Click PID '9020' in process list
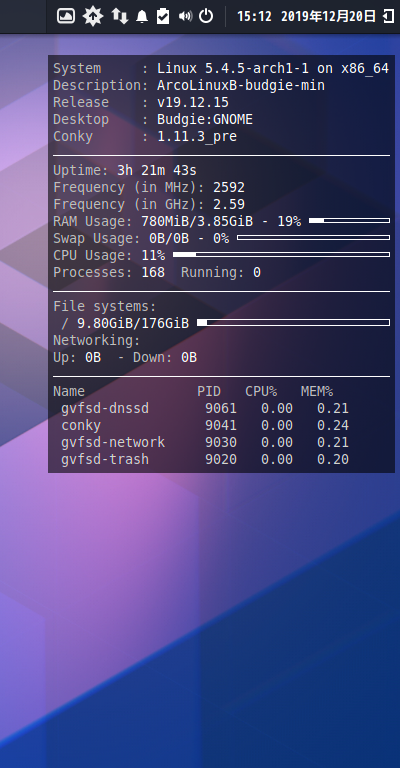The width and height of the screenshot is (400, 768). [x=221, y=459]
